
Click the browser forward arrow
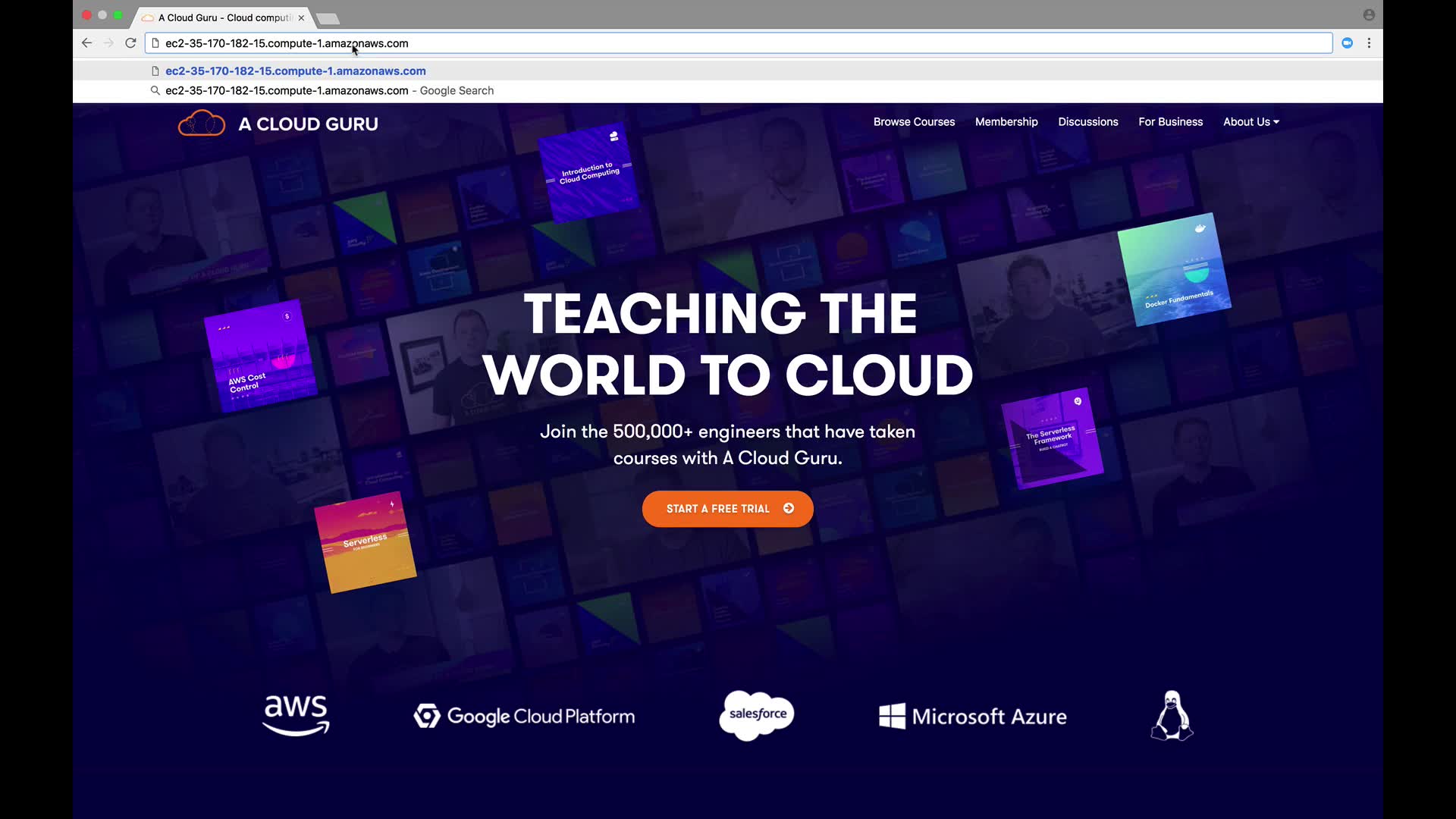click(108, 43)
